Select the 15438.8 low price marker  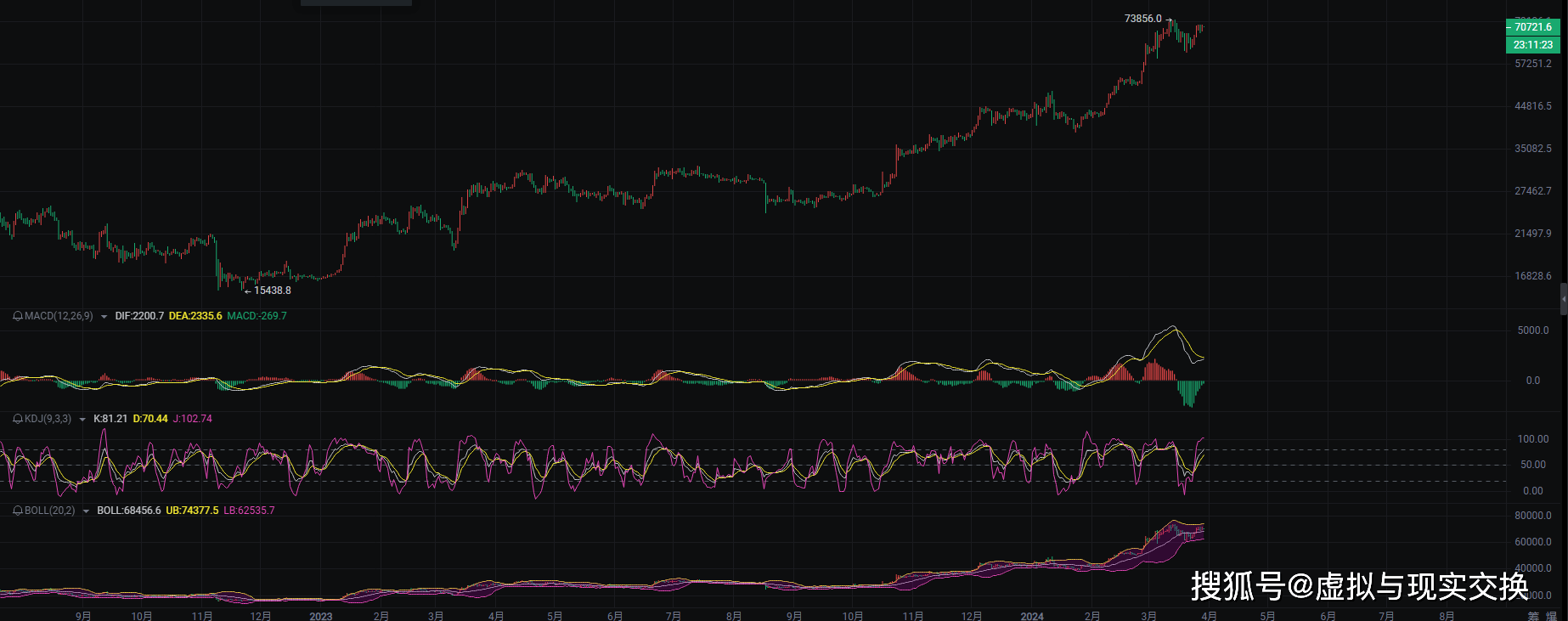[272, 291]
